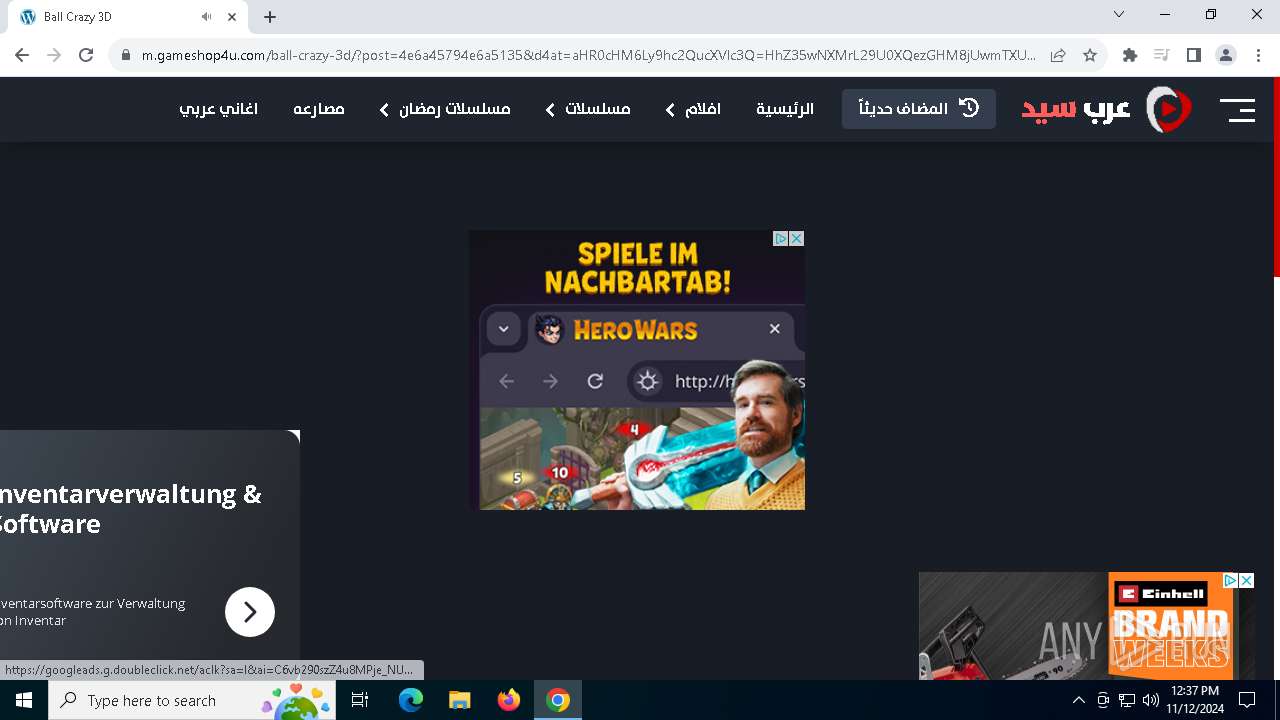
Task: Open the Chrome three-dot menu
Action: tap(1257, 55)
